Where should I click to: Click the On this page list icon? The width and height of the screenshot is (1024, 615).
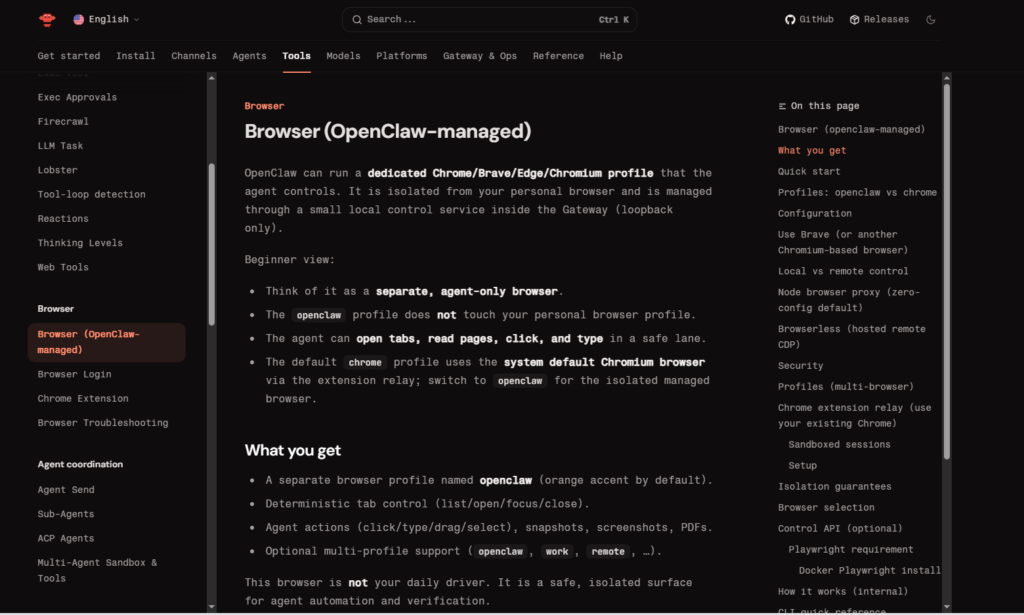pyautogui.click(x=783, y=106)
